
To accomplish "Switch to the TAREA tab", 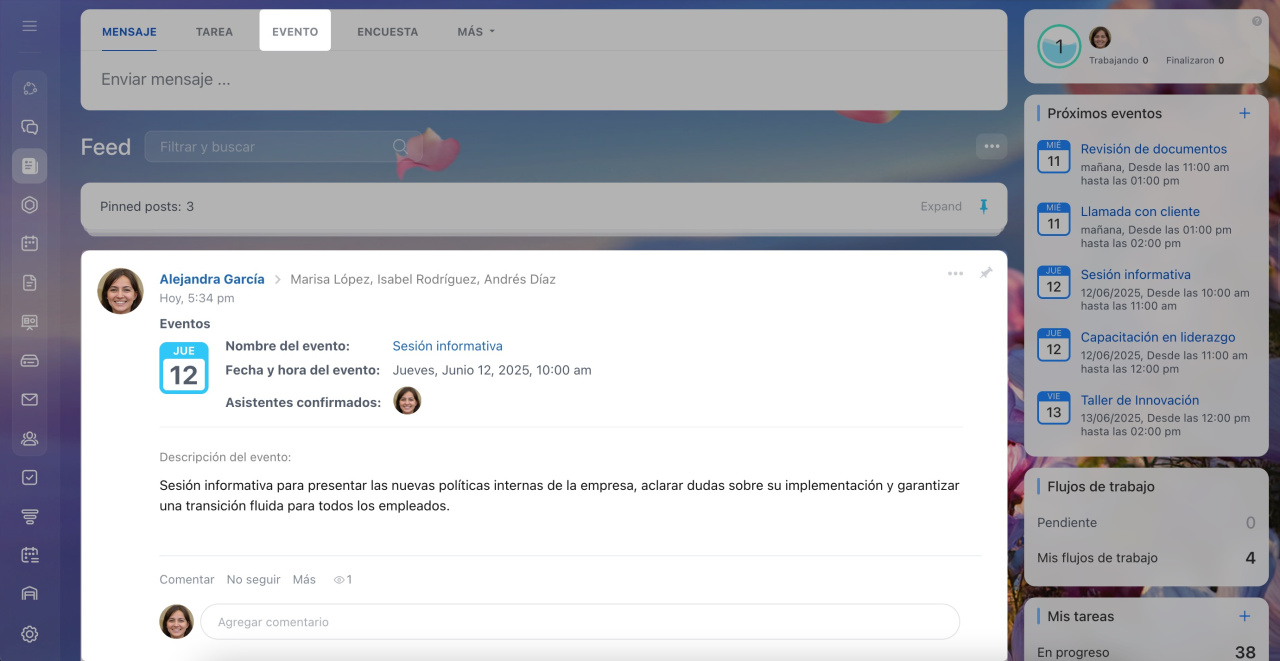I will (214, 32).
